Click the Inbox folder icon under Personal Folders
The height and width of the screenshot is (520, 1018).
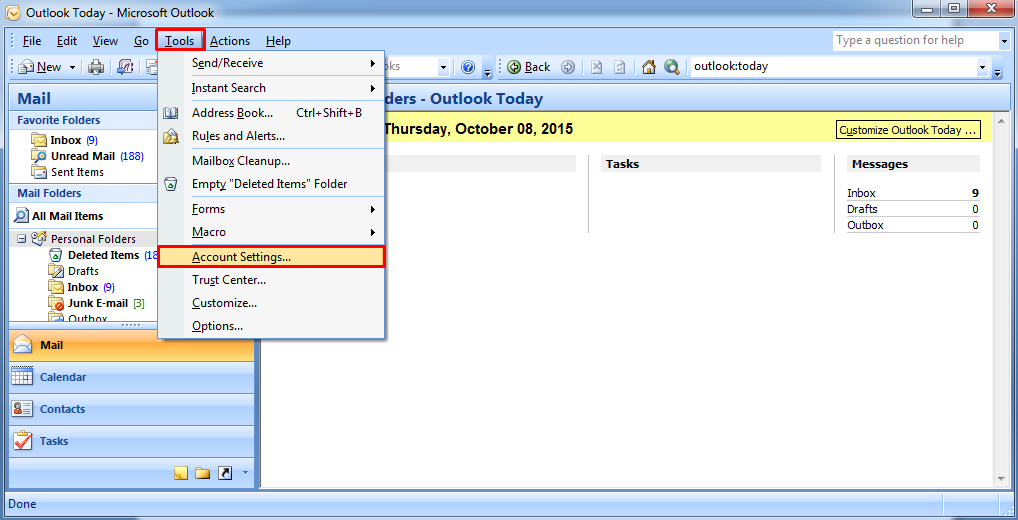pos(56,288)
